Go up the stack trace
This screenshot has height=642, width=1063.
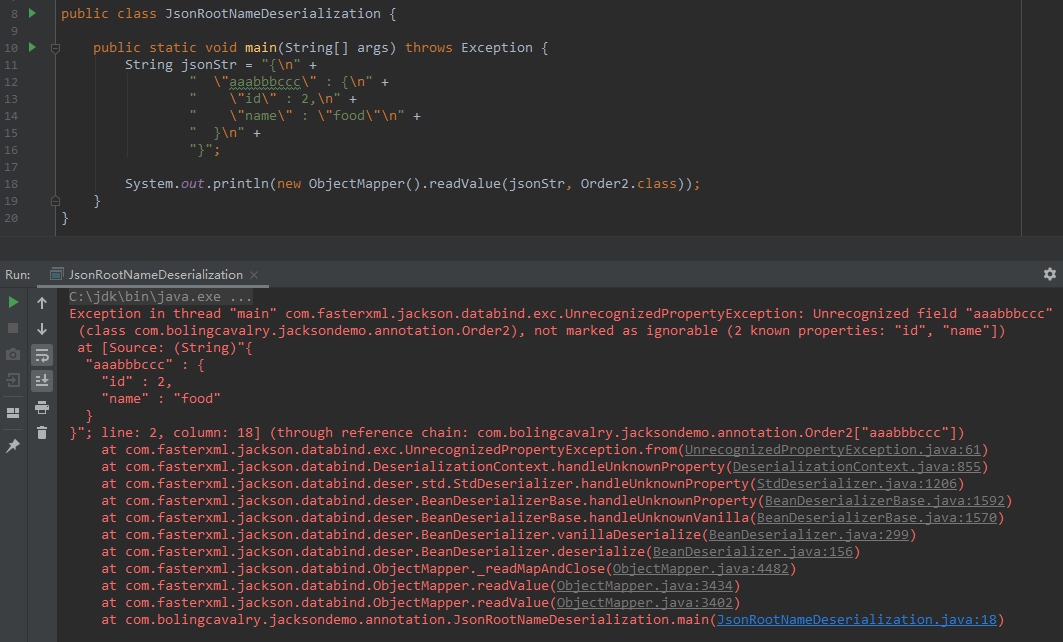(x=42, y=303)
